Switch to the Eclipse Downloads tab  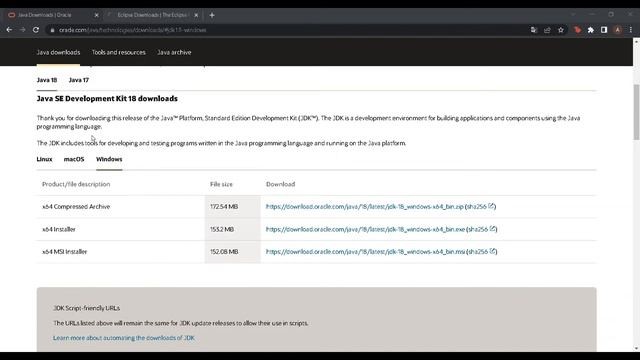[x=152, y=15]
